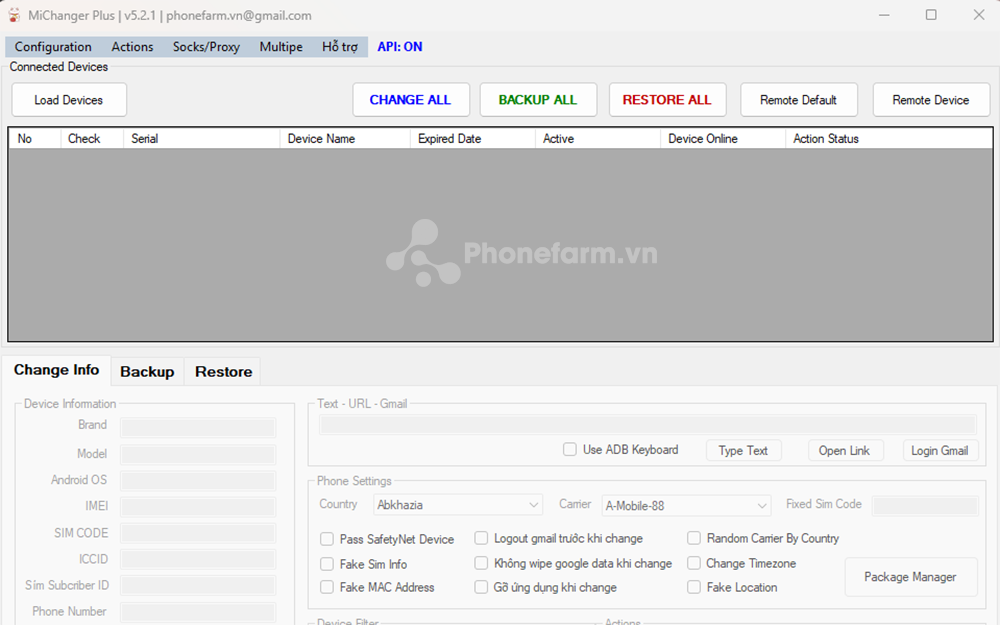Screen dimensions: 1000x625
Task: Click the Load Devices button
Action: pyautogui.click(x=69, y=100)
